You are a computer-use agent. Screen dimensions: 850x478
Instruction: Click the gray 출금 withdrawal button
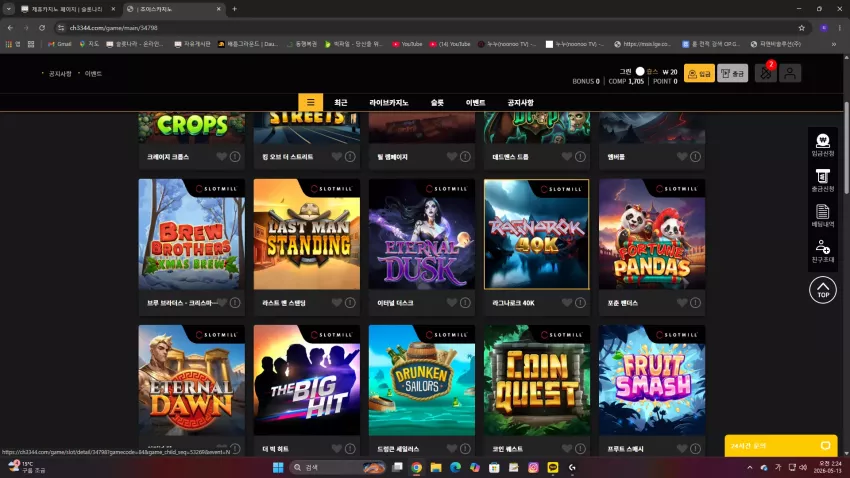tap(732, 73)
